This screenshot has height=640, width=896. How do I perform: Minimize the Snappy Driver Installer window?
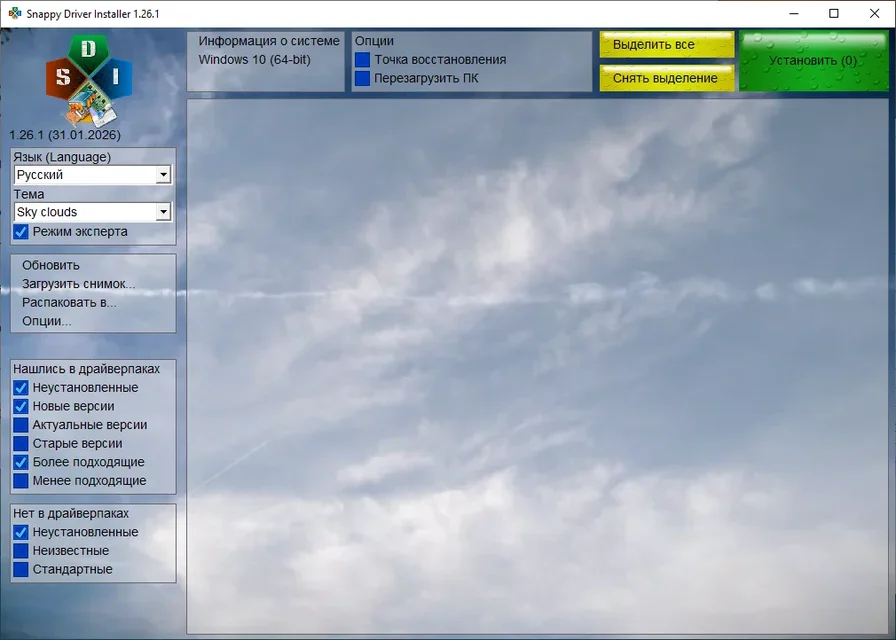click(794, 13)
